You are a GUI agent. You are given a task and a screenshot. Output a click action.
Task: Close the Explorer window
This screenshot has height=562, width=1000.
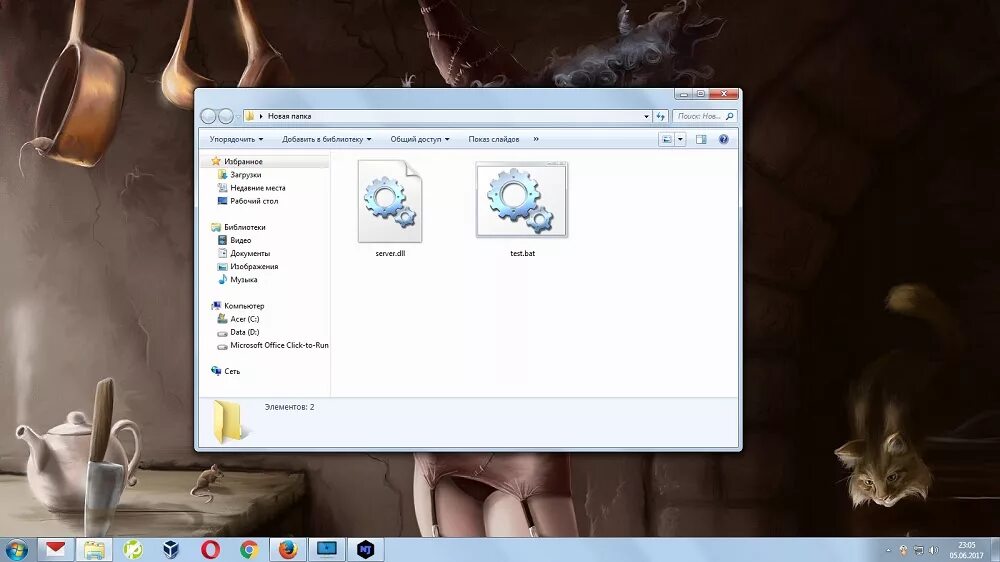point(724,94)
